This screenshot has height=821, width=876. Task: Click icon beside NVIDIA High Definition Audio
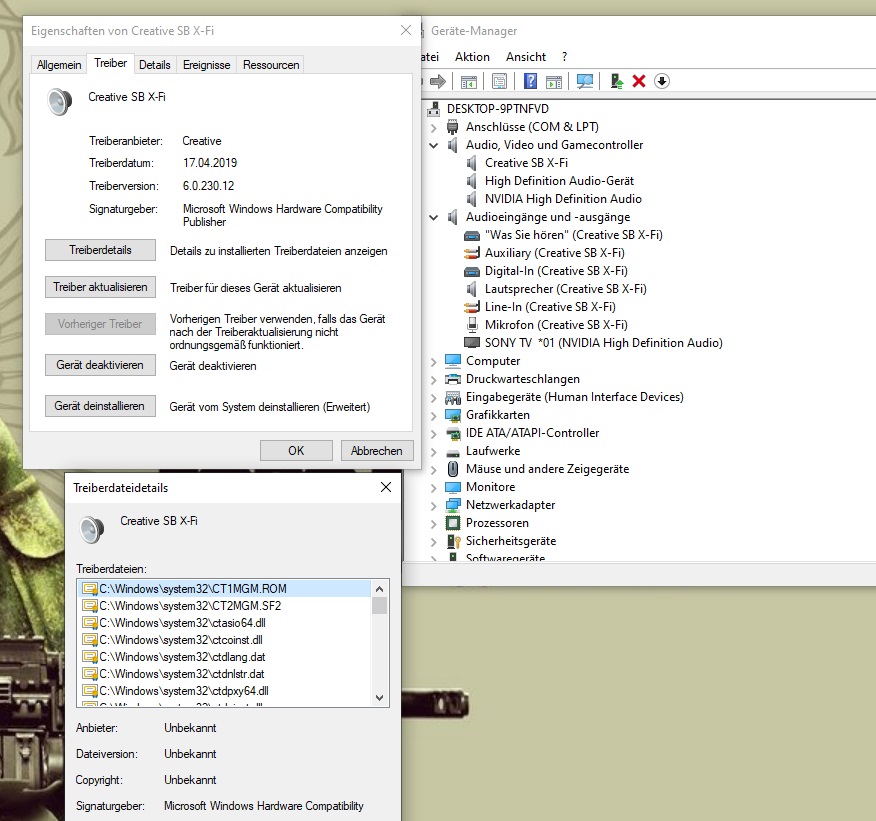click(472, 199)
